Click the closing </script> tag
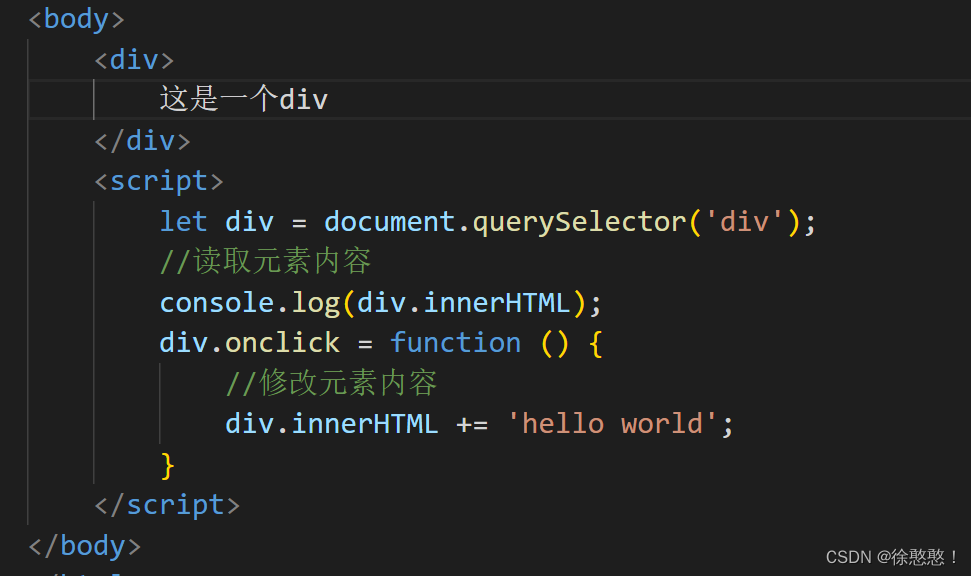Viewport: 971px width, 576px height. pyautogui.click(x=167, y=505)
